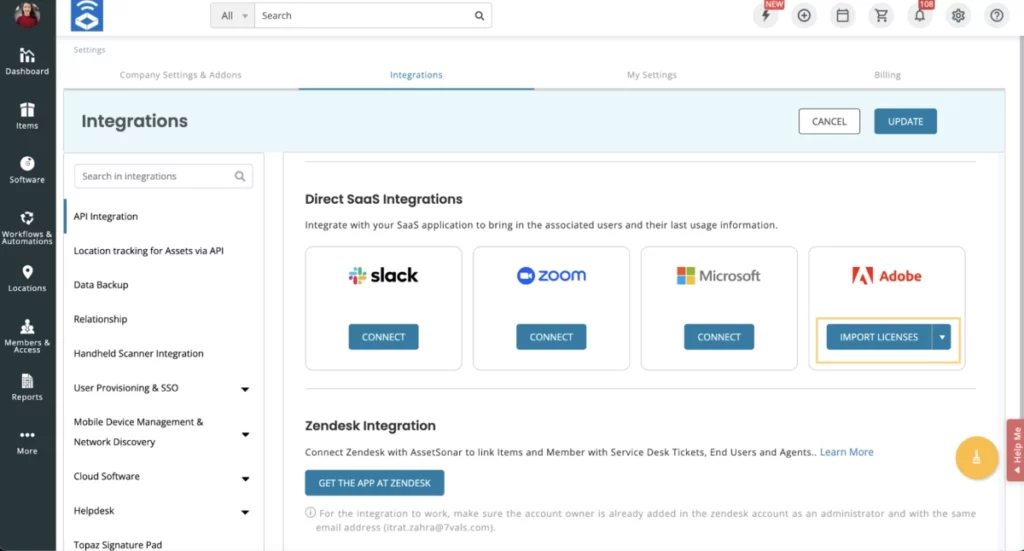
Task: Go to Items in the sidebar
Action: tap(27, 116)
